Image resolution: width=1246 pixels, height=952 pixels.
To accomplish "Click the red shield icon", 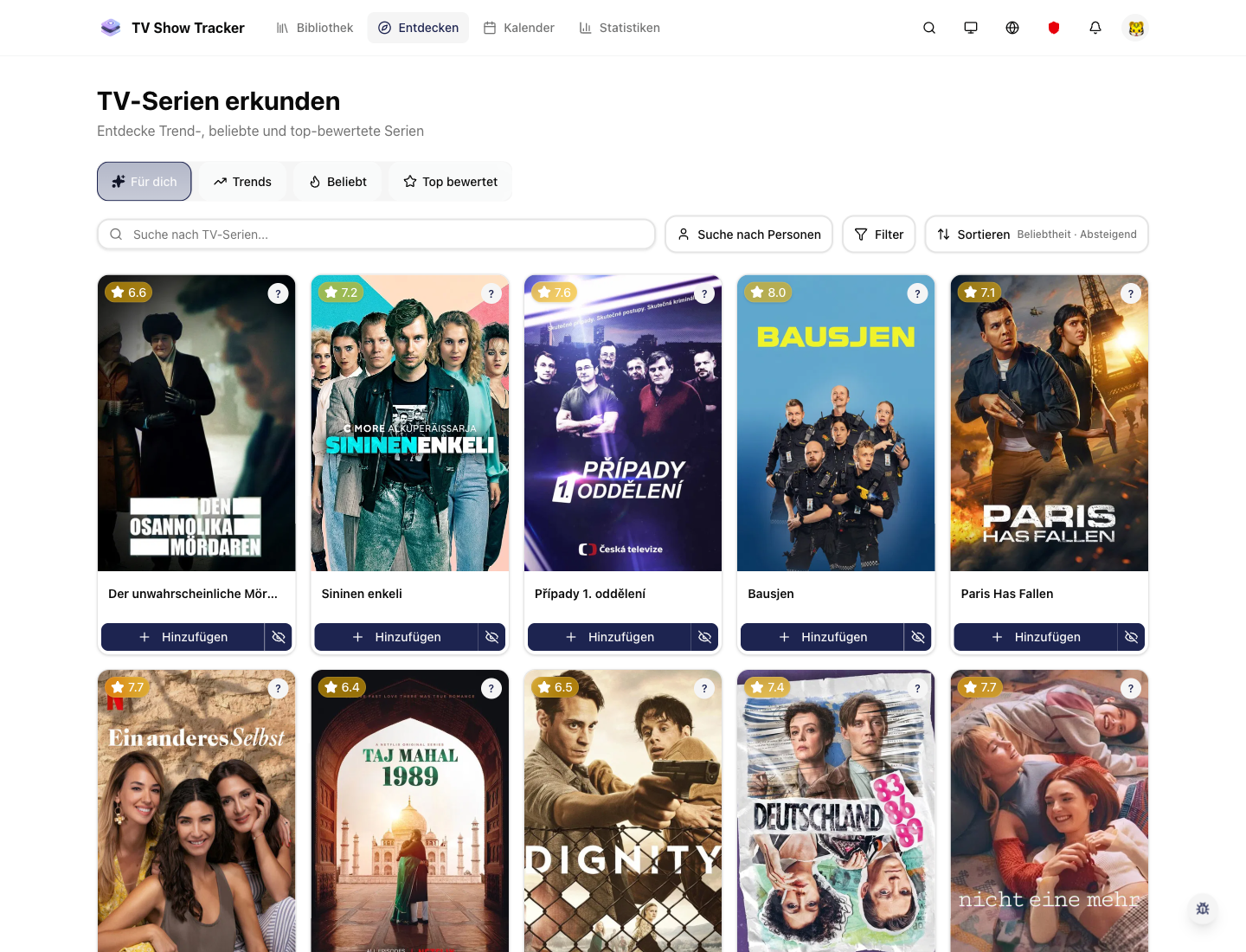I will (1053, 28).
